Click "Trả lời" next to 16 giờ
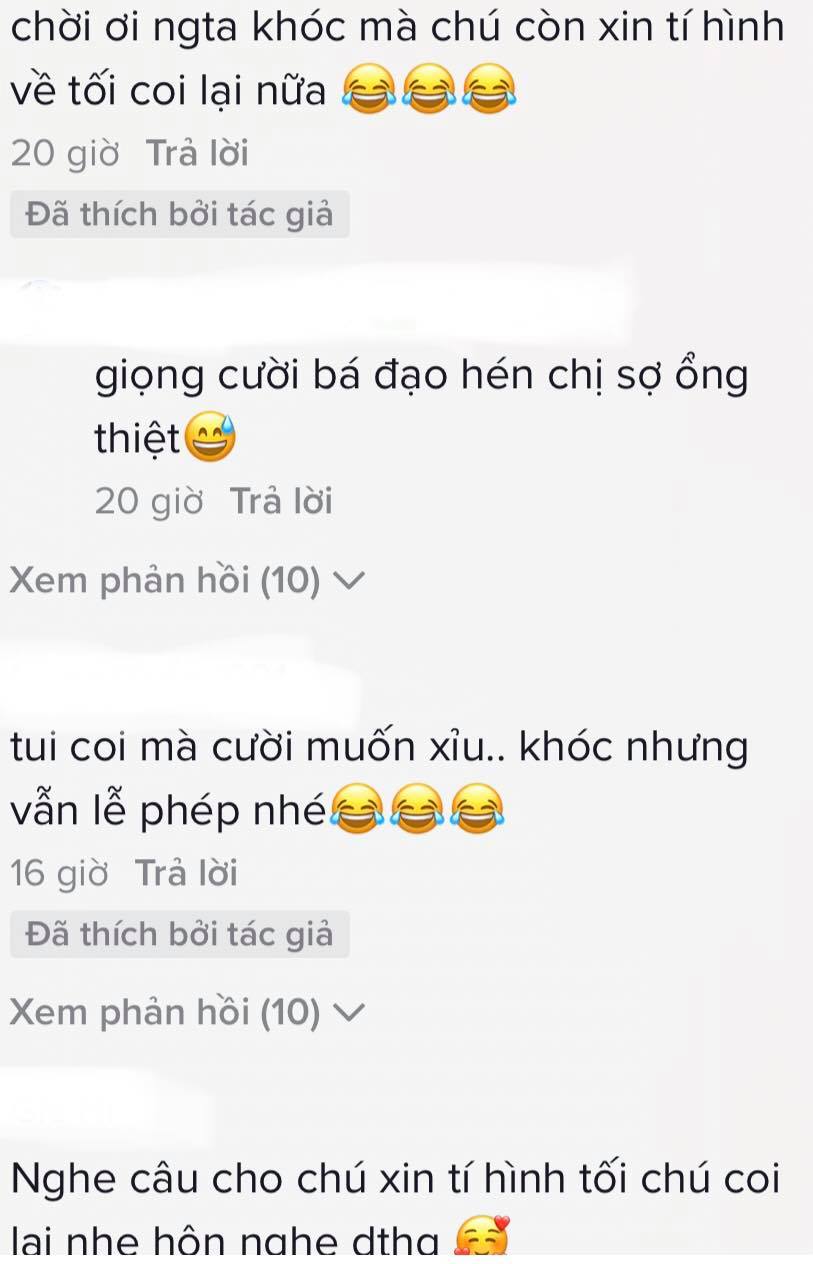Screen dimensions: 813x1264 186,874
